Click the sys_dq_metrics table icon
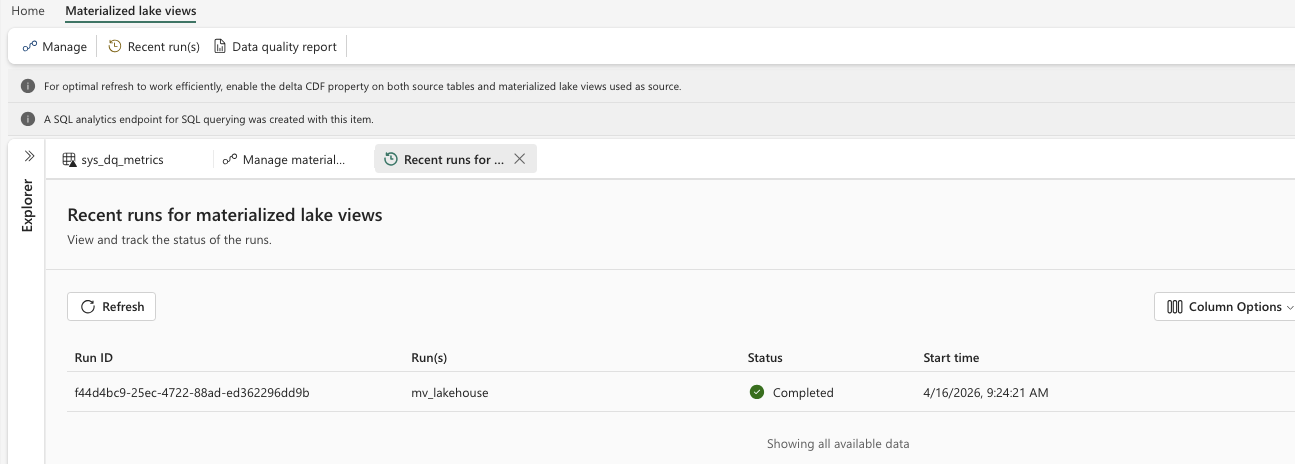The height and width of the screenshot is (464, 1295). click(x=69, y=159)
